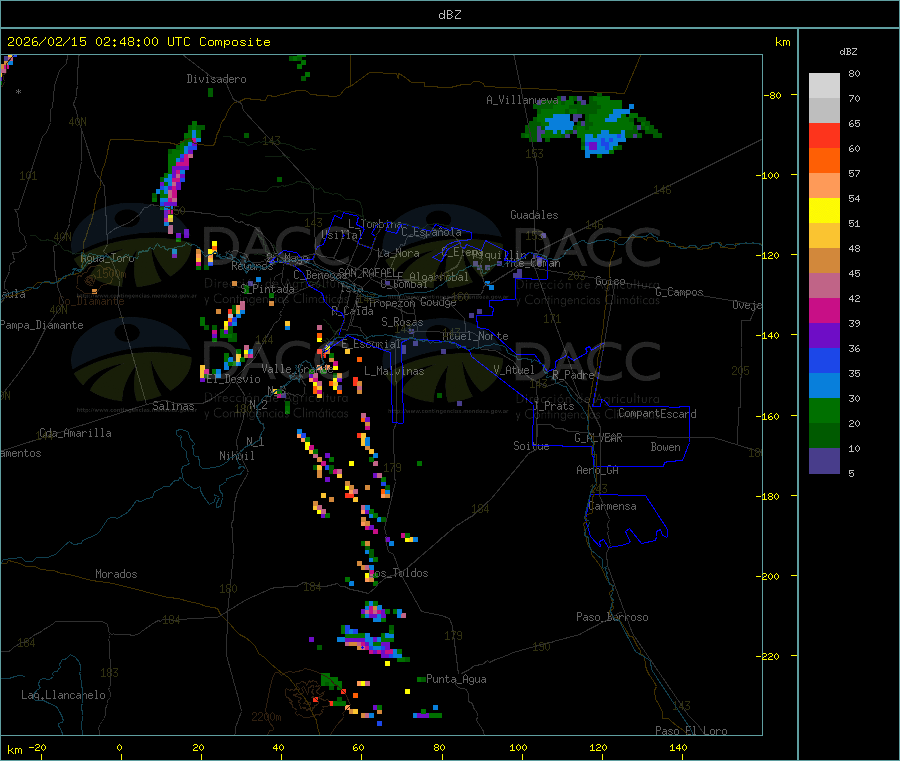
Task: Click the Agua_Toro map label
Action: click(107, 258)
